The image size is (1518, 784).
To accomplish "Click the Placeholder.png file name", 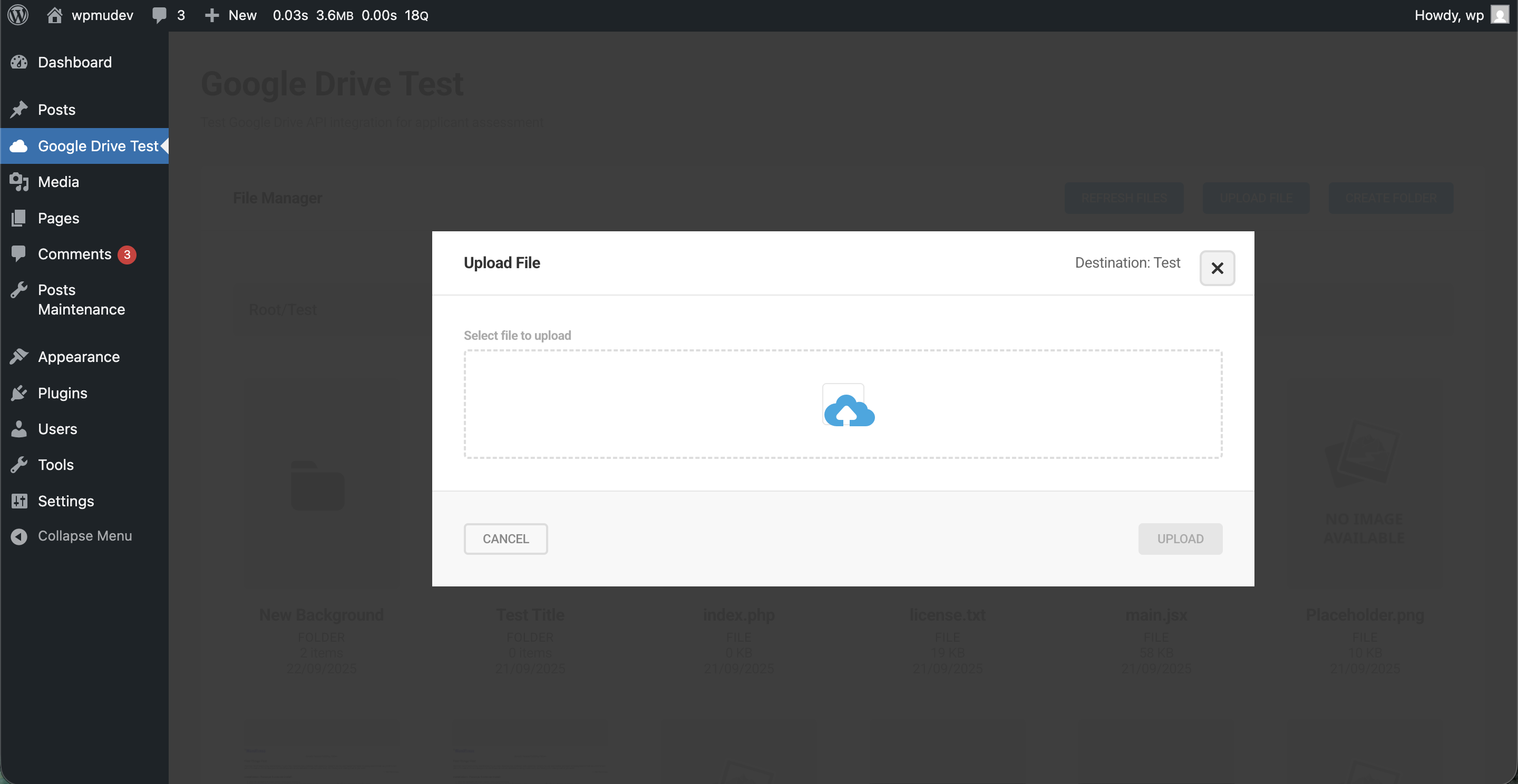I will [1364, 614].
